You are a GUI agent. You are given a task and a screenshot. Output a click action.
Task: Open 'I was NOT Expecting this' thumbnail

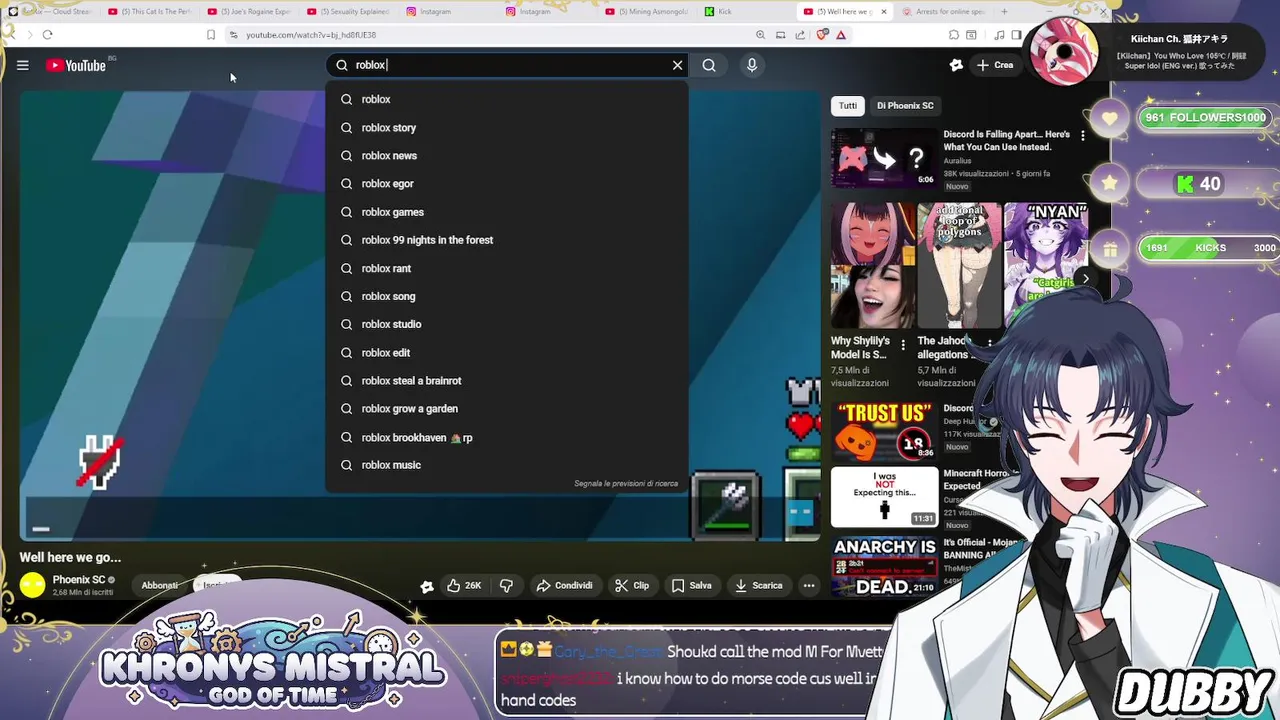(884, 496)
